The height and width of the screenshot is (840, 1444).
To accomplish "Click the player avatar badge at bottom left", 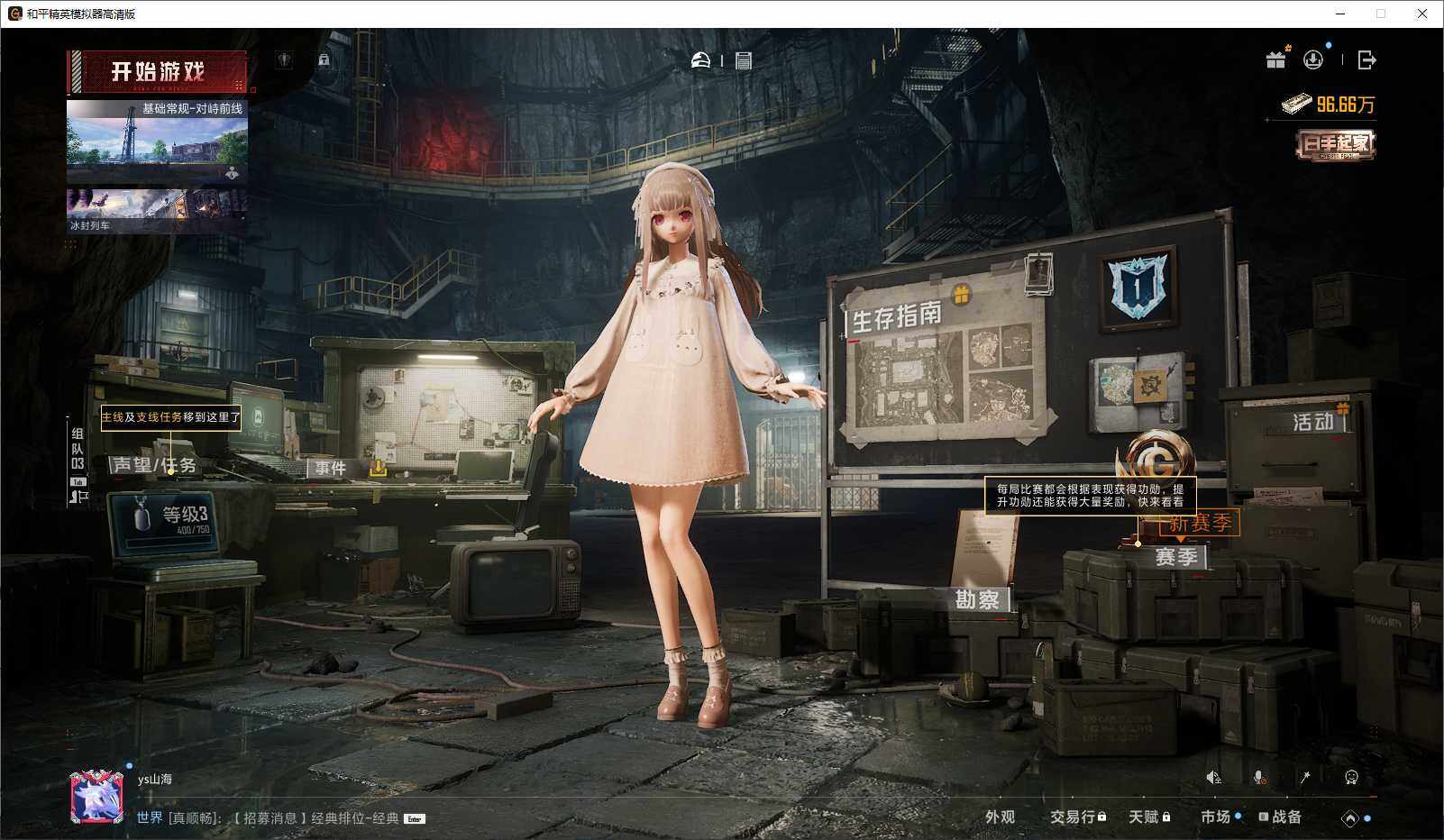I will [x=96, y=797].
